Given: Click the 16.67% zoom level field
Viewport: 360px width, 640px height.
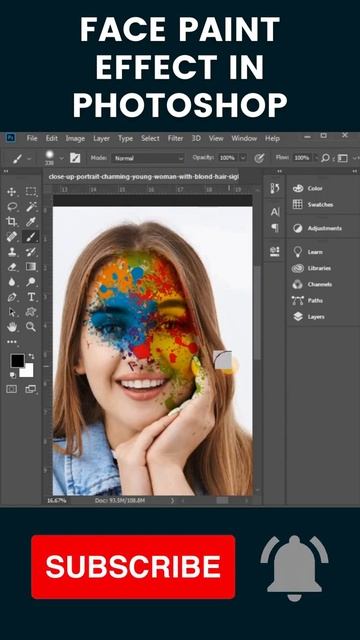Looking at the screenshot, I should [57, 500].
